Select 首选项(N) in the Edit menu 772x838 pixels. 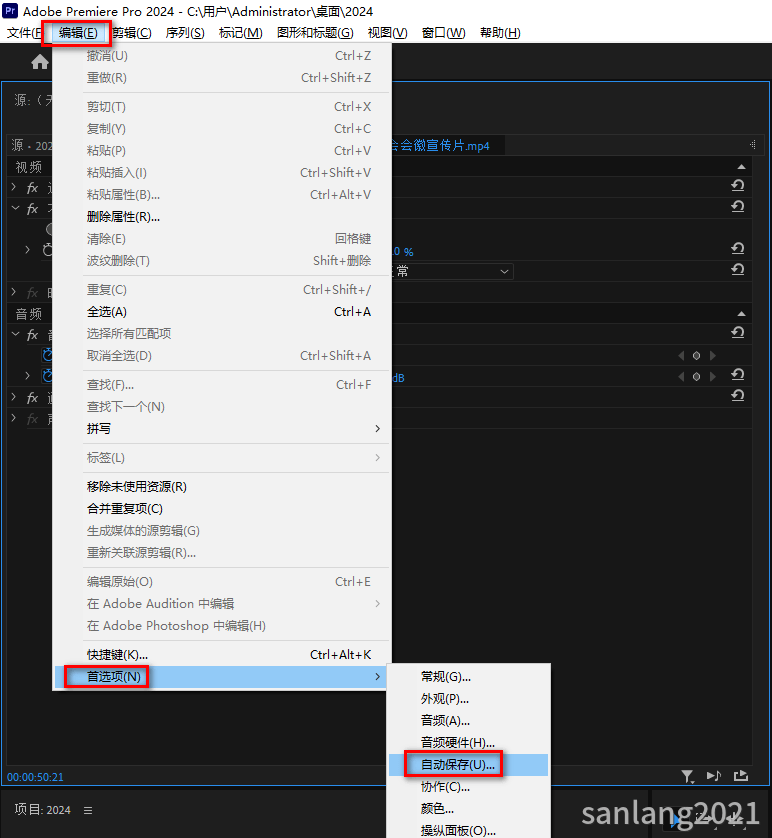click(x=221, y=677)
